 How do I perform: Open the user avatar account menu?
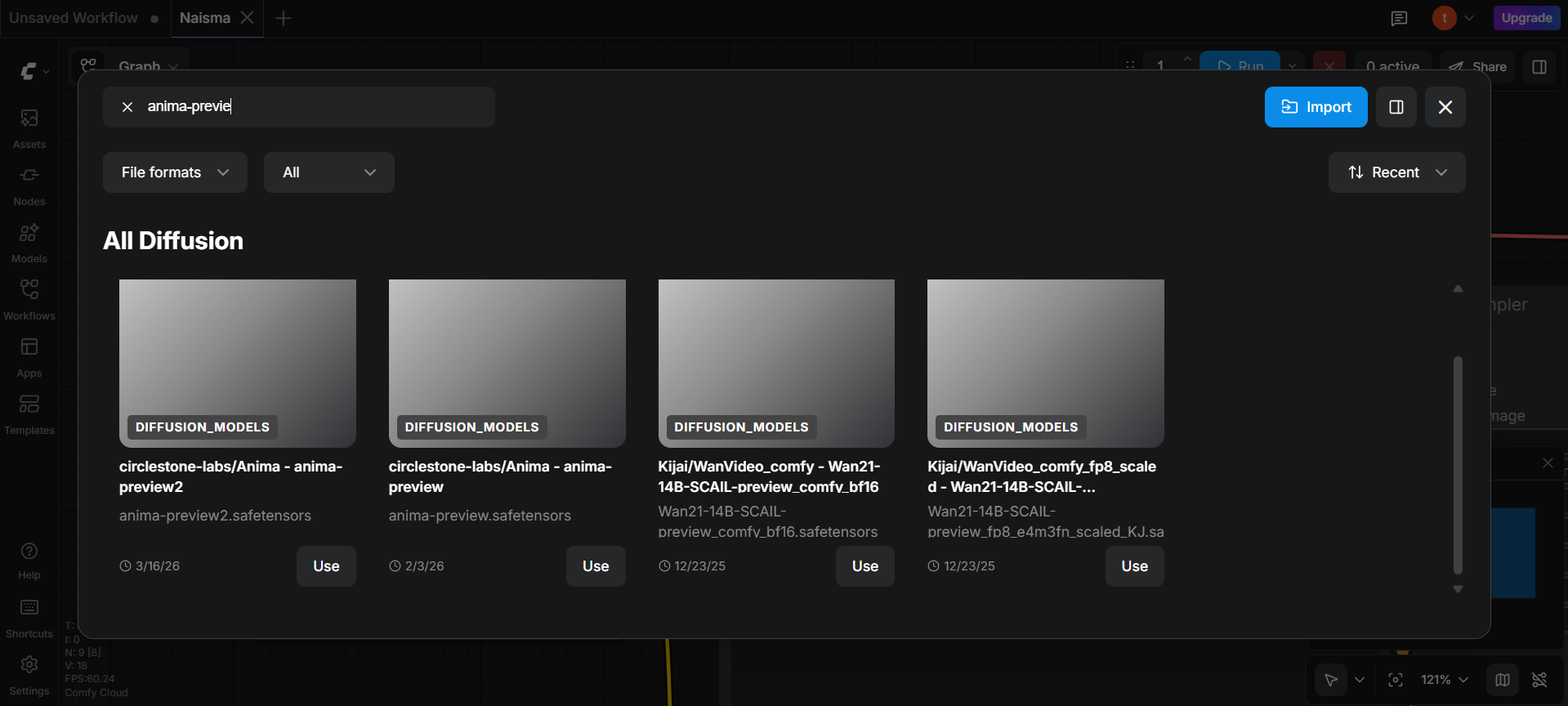(x=1445, y=18)
